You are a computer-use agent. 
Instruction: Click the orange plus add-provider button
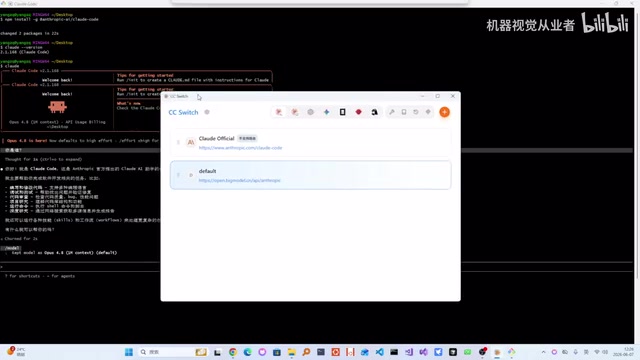[444, 112]
